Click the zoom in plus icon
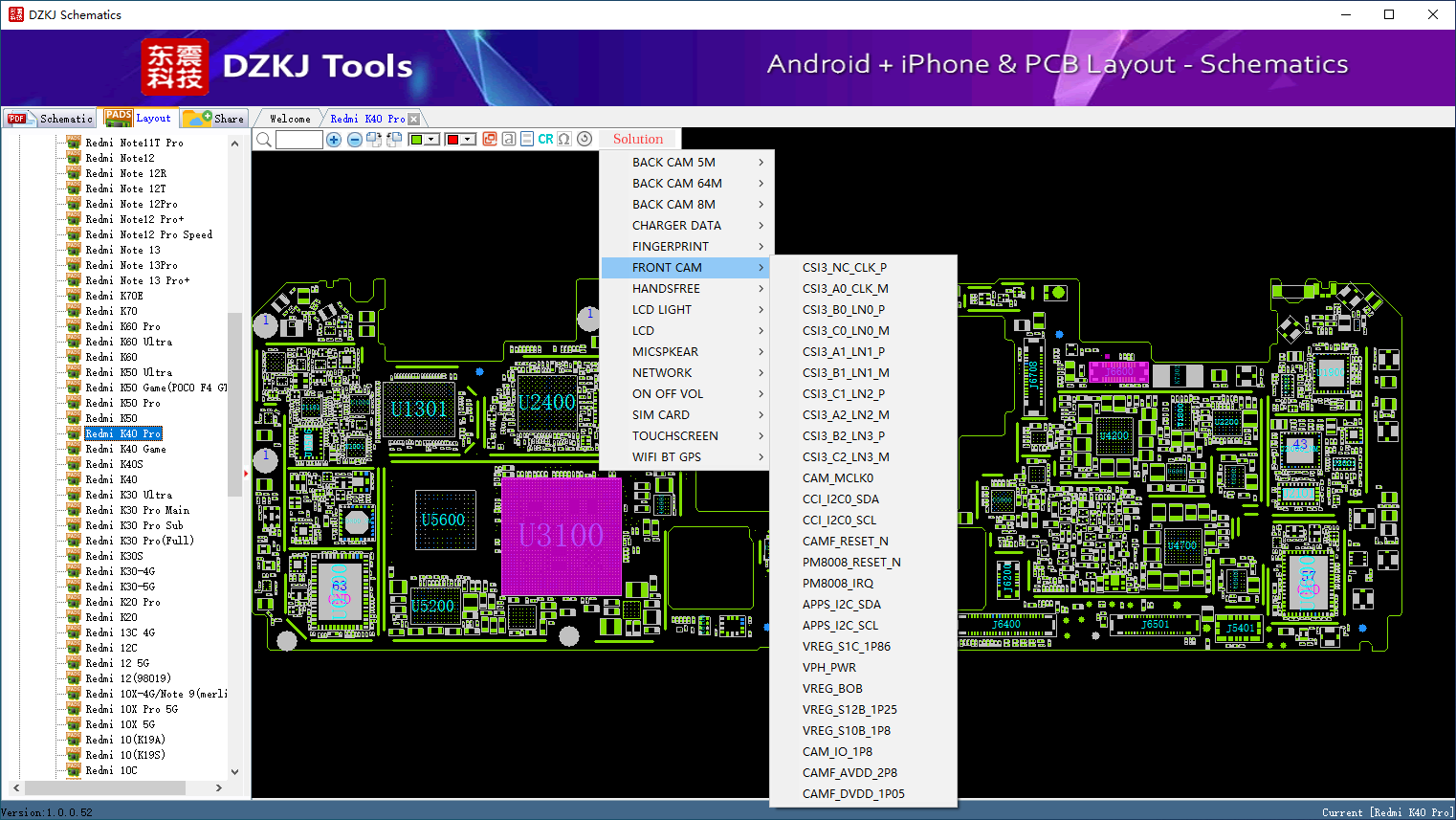The width and height of the screenshot is (1456, 820). [334, 140]
